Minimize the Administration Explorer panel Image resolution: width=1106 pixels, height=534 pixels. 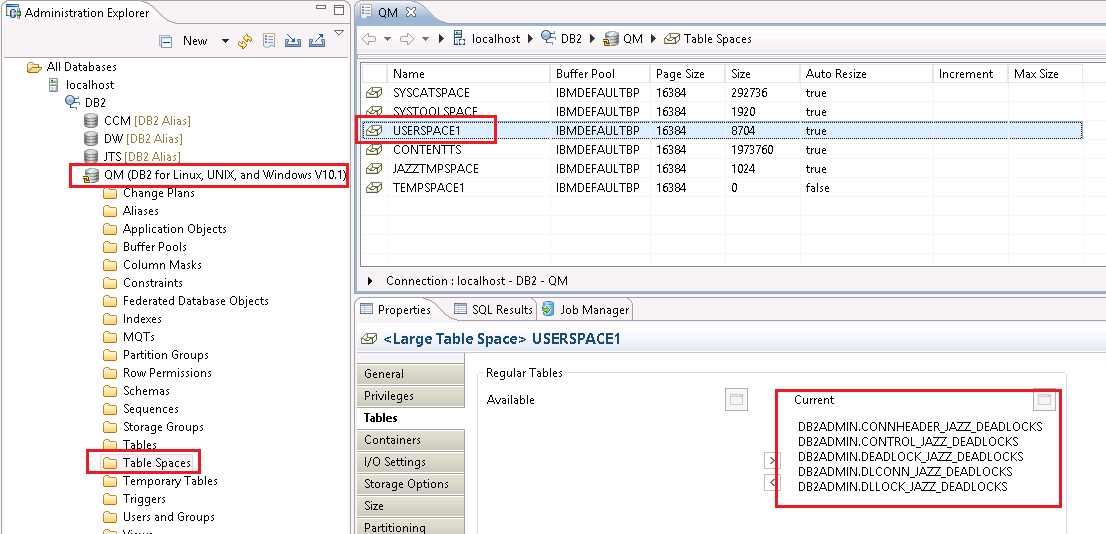pos(322,10)
